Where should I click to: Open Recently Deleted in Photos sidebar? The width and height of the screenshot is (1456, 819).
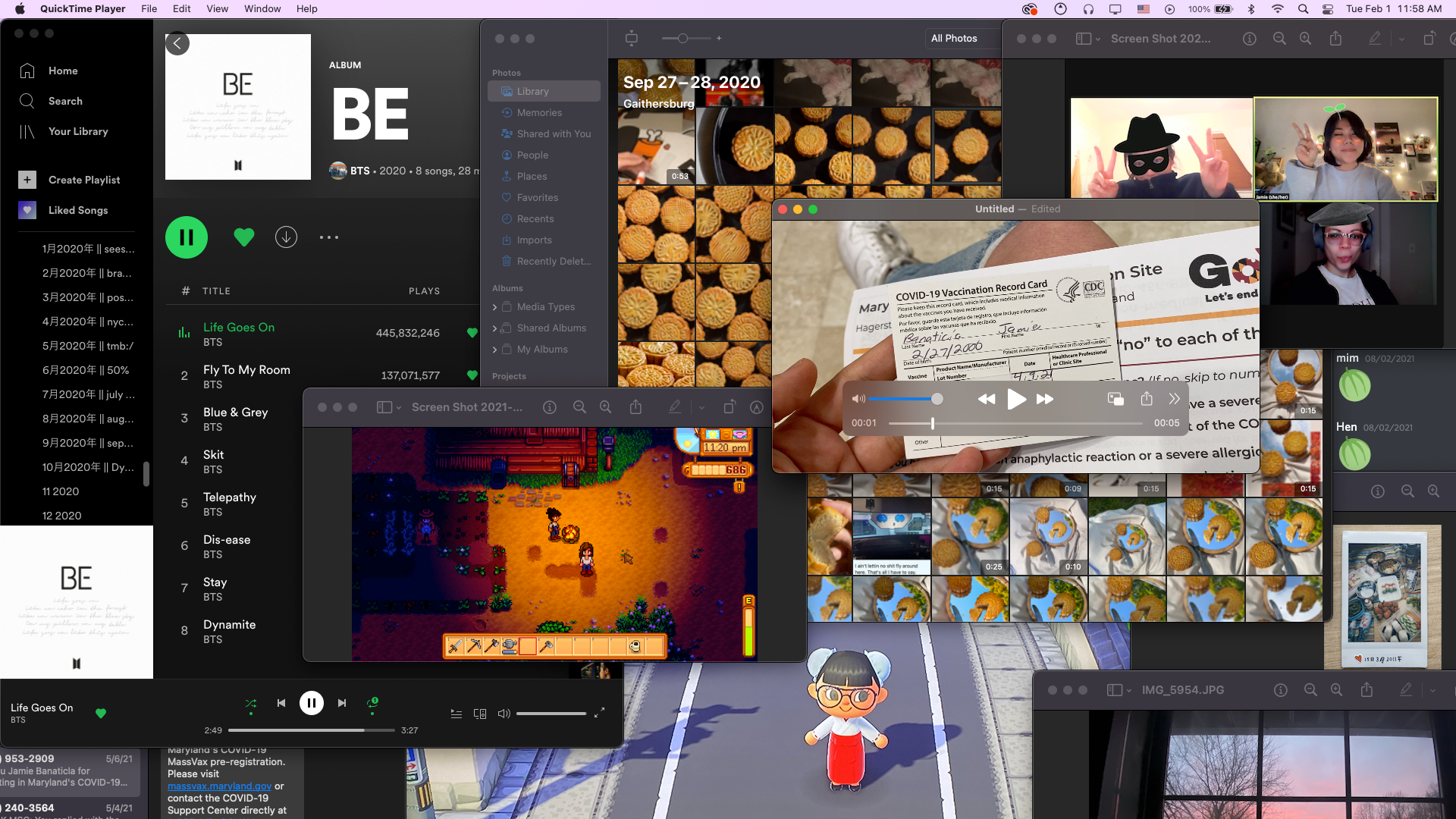coord(544,261)
